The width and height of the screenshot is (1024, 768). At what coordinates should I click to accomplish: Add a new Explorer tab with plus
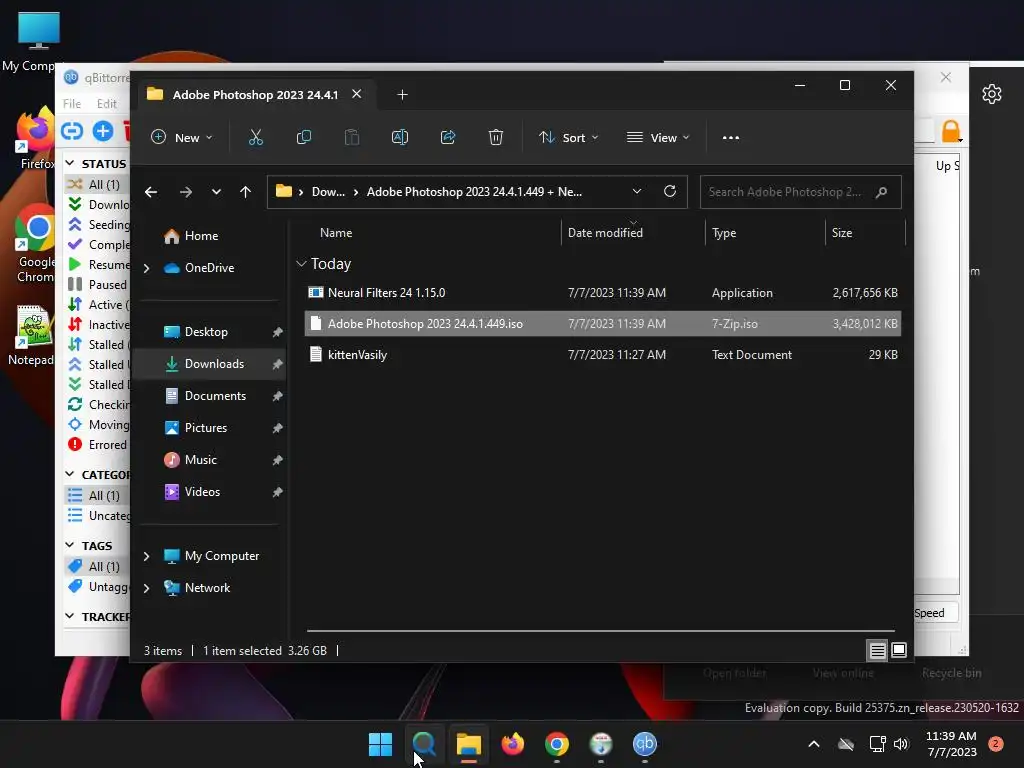402,95
